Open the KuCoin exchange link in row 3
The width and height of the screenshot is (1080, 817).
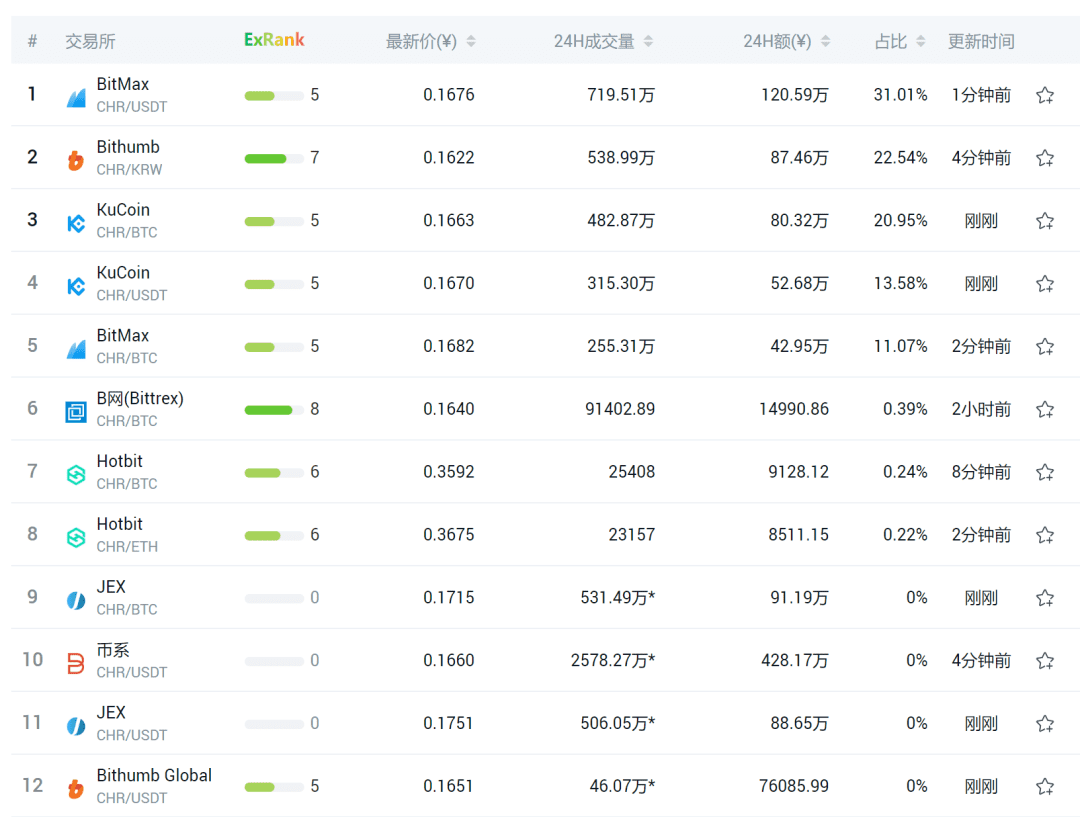pyautogui.click(x=123, y=209)
